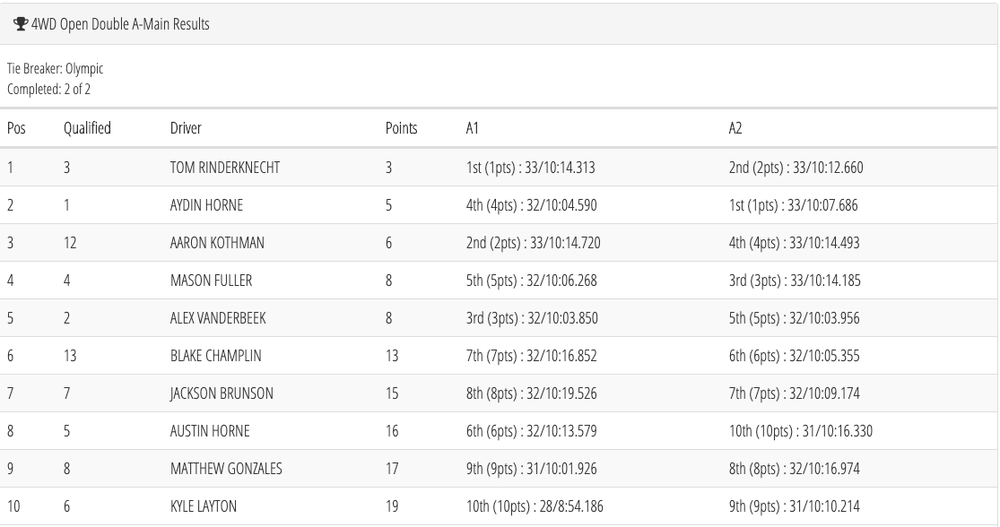Select driver MASON FULLER

coord(211,281)
